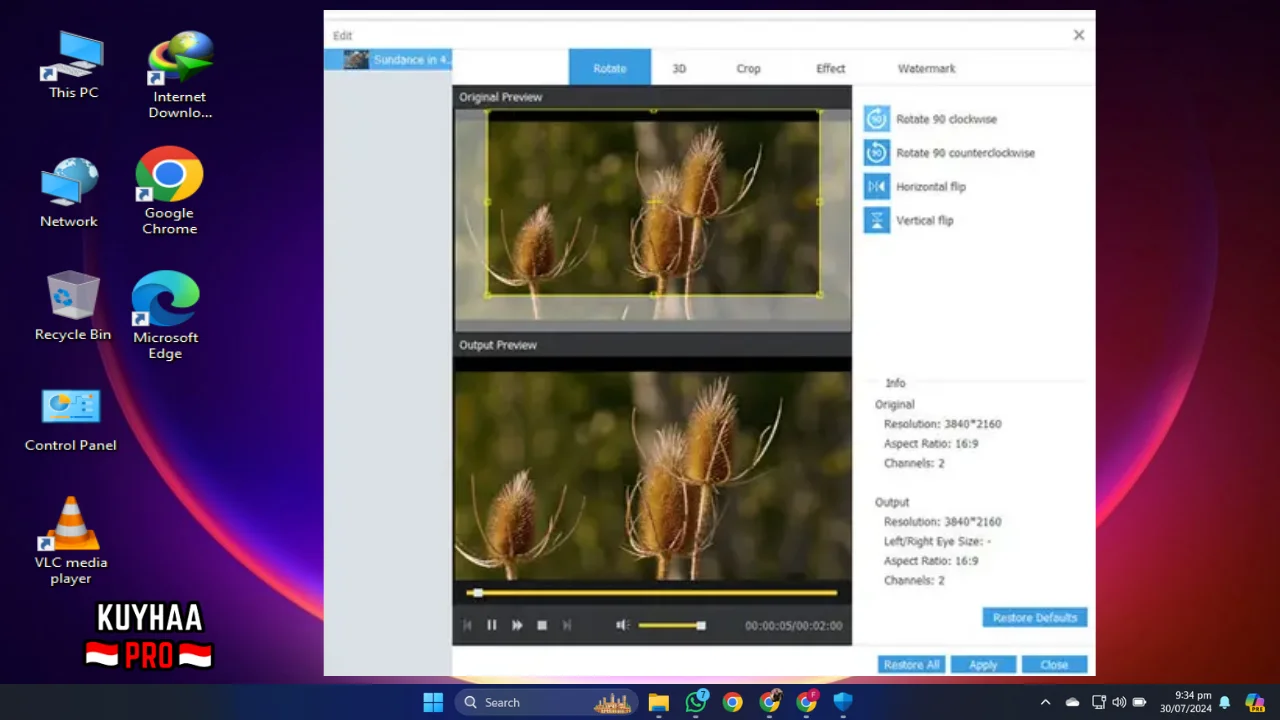Show hidden system tray icons
This screenshot has height=720, width=1280.
click(x=1045, y=702)
